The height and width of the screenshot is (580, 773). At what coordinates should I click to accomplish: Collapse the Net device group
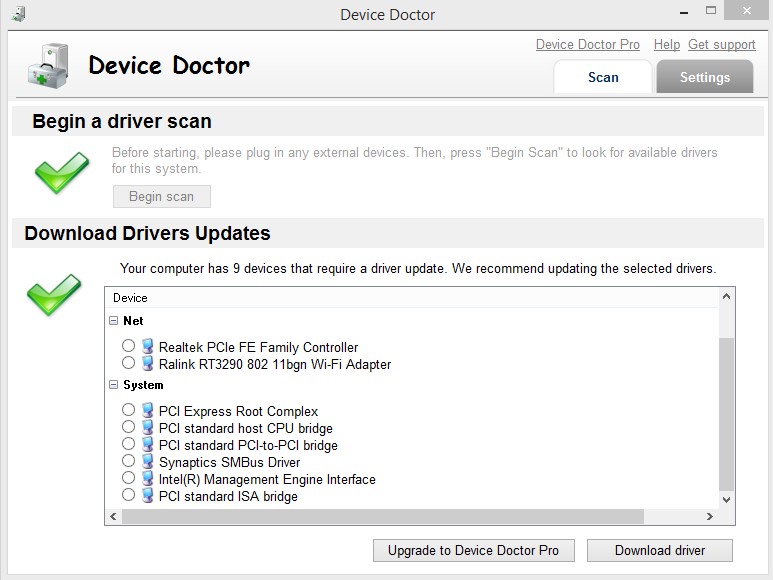pos(113,321)
